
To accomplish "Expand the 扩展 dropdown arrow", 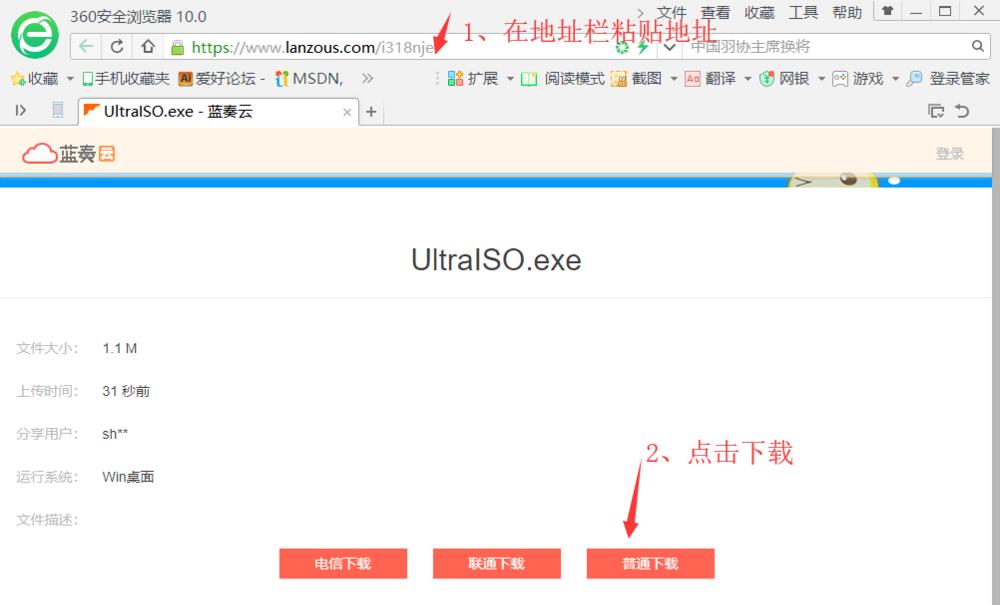I will [510, 79].
